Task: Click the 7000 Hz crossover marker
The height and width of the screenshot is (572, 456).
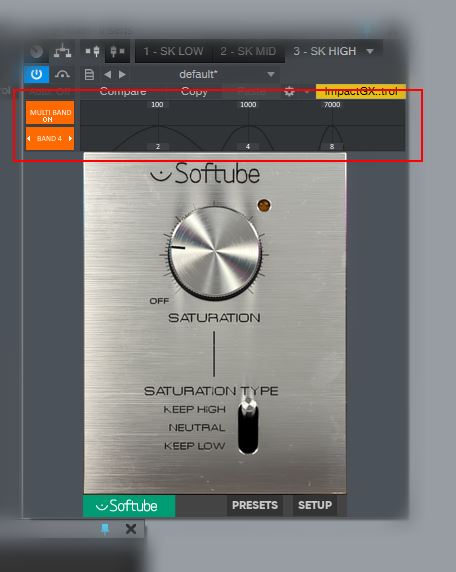Action: [x=332, y=105]
